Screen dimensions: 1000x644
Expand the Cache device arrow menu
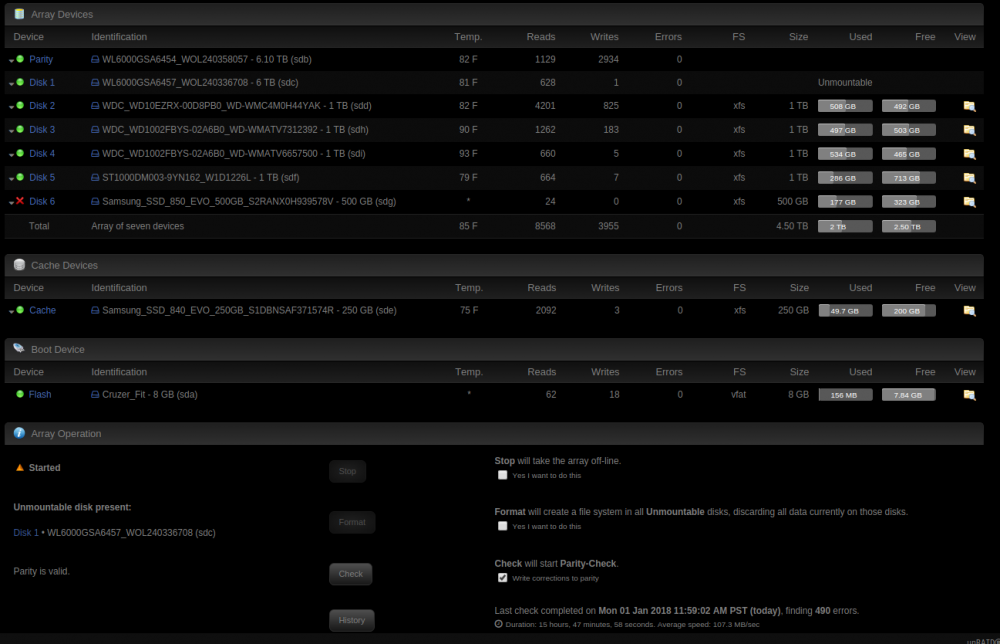11,312
